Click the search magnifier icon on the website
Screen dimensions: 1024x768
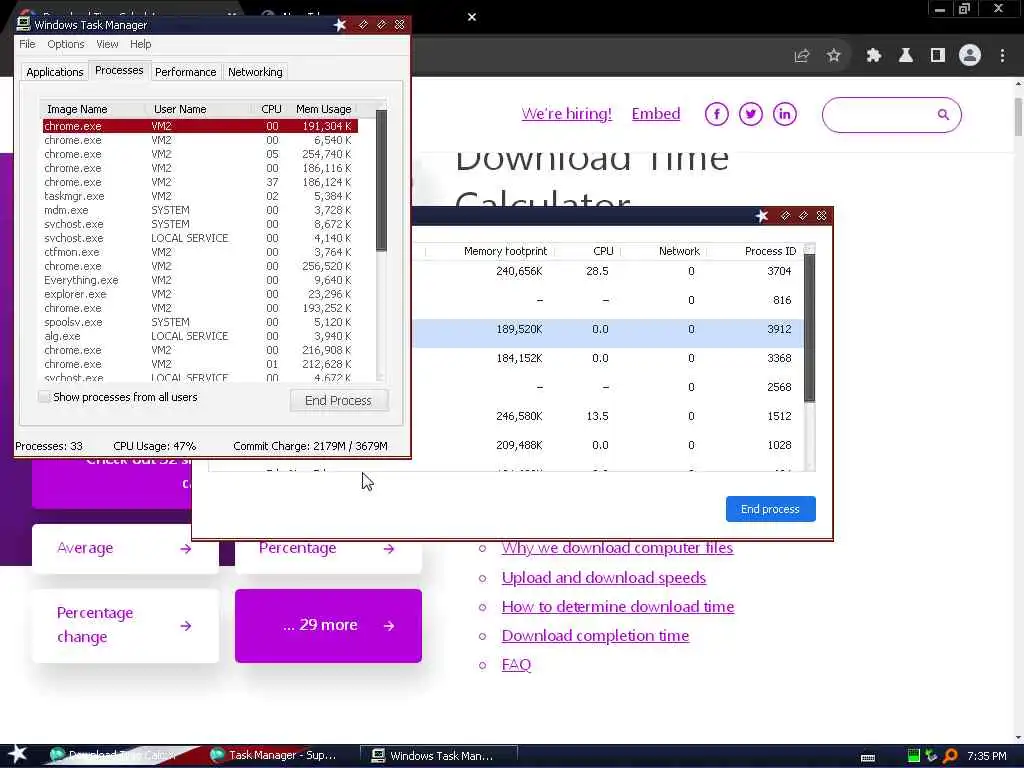click(943, 114)
